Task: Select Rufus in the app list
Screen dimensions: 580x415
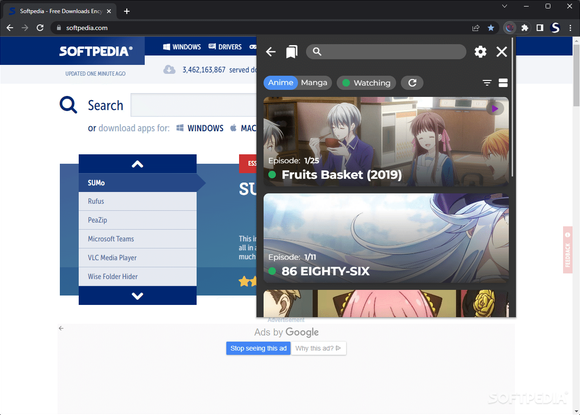Action: click(x=138, y=201)
